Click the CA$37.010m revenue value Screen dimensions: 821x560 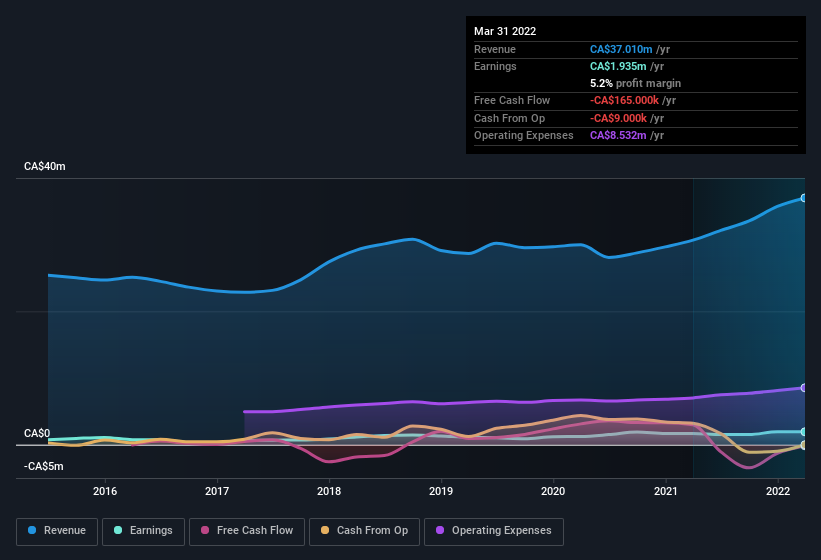621,49
